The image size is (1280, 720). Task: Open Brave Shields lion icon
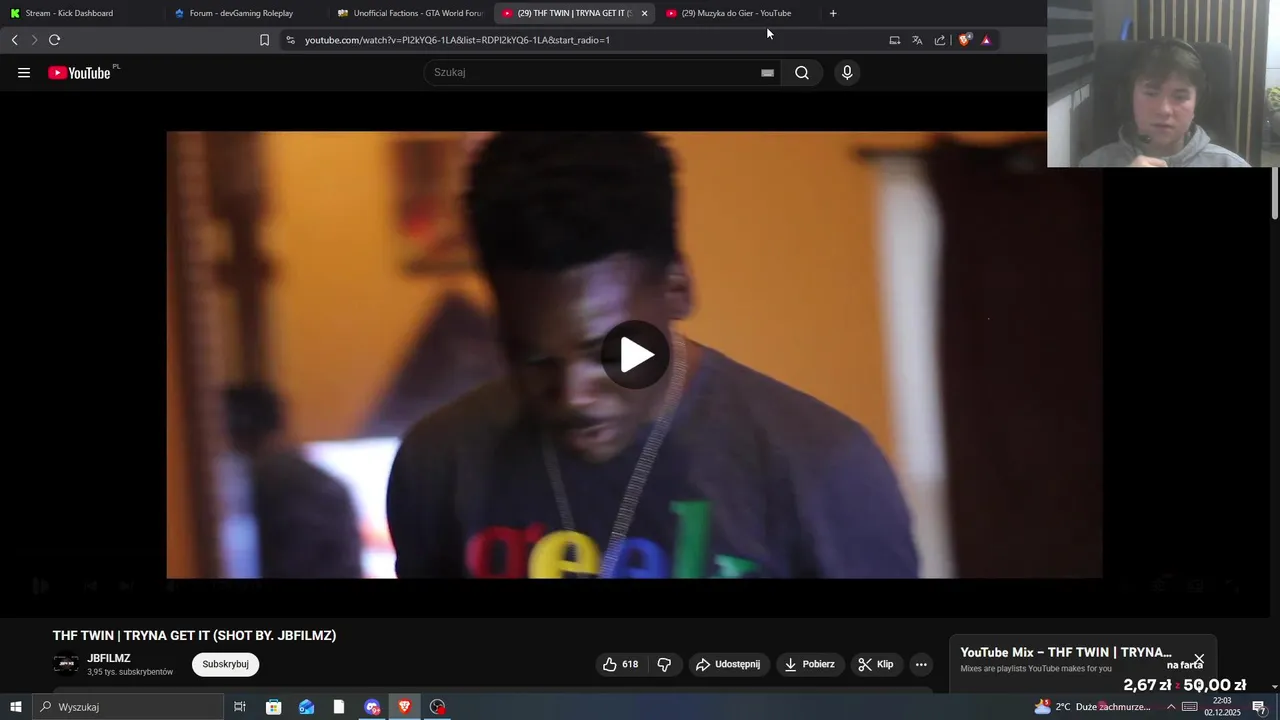pos(964,40)
